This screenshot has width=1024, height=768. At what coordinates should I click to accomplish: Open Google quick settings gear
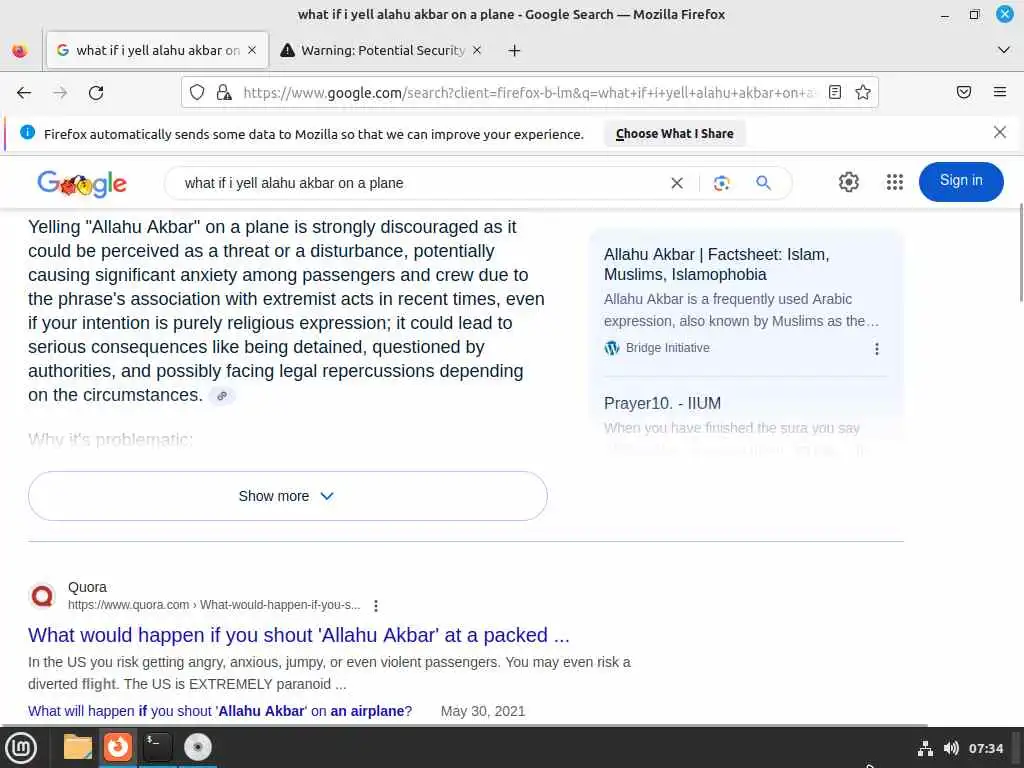coord(848,182)
